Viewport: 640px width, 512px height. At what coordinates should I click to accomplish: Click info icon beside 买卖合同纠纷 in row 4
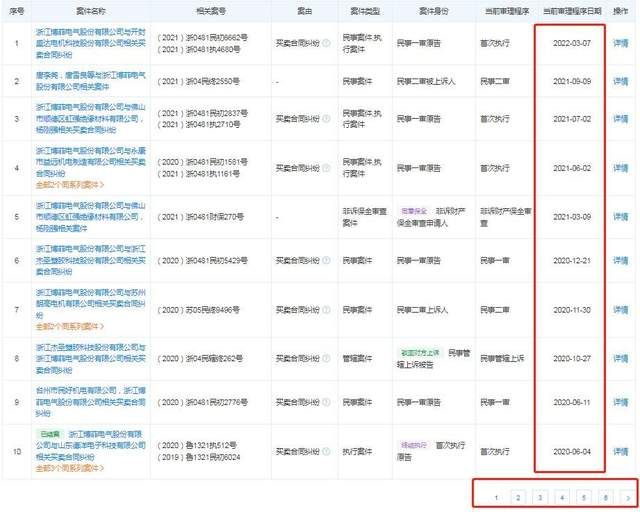click(326, 168)
